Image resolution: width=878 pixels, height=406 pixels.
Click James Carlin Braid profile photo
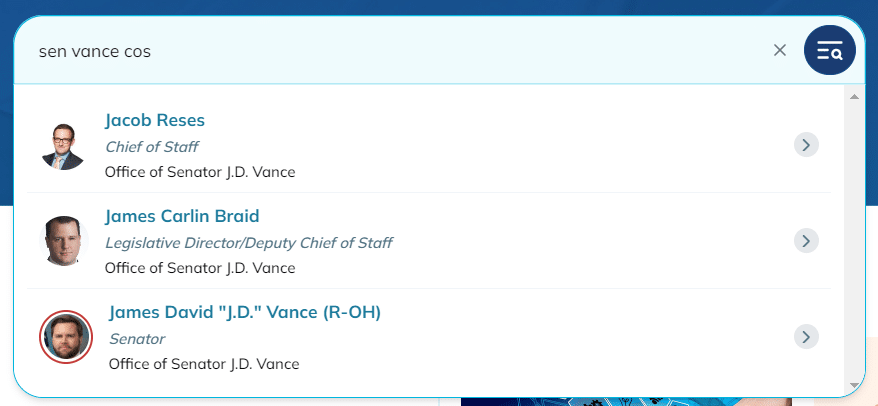(x=63, y=241)
